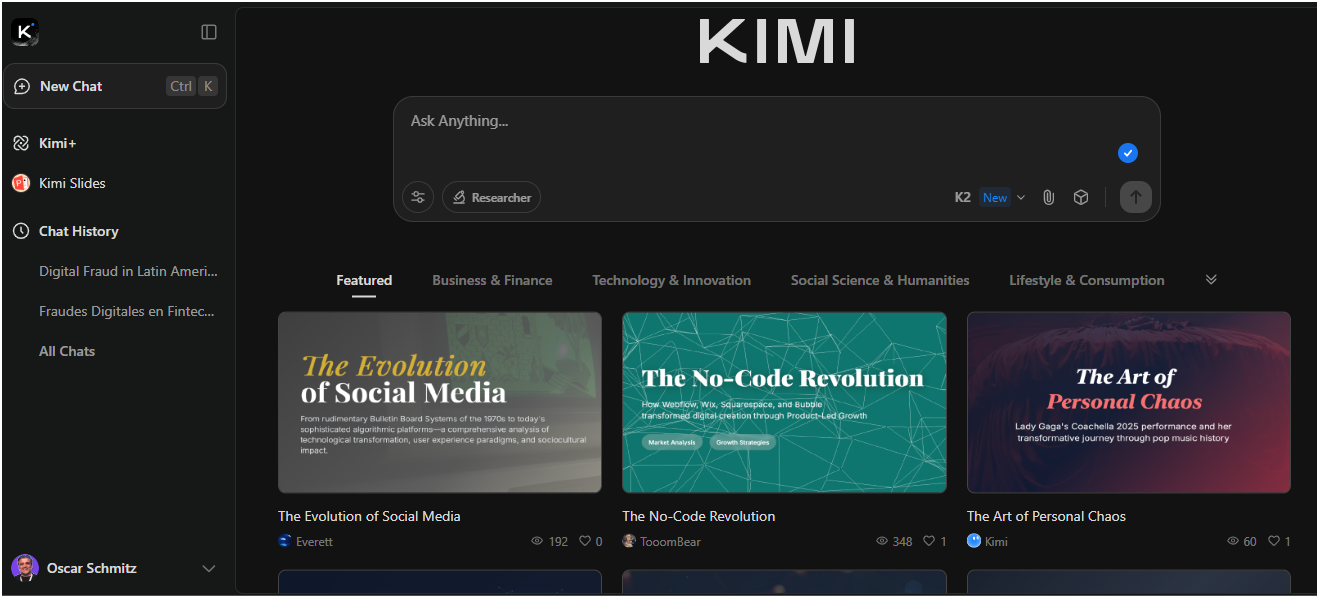This screenshot has width=1319, height=597.
Task: View All Chats
Action: tap(67, 351)
